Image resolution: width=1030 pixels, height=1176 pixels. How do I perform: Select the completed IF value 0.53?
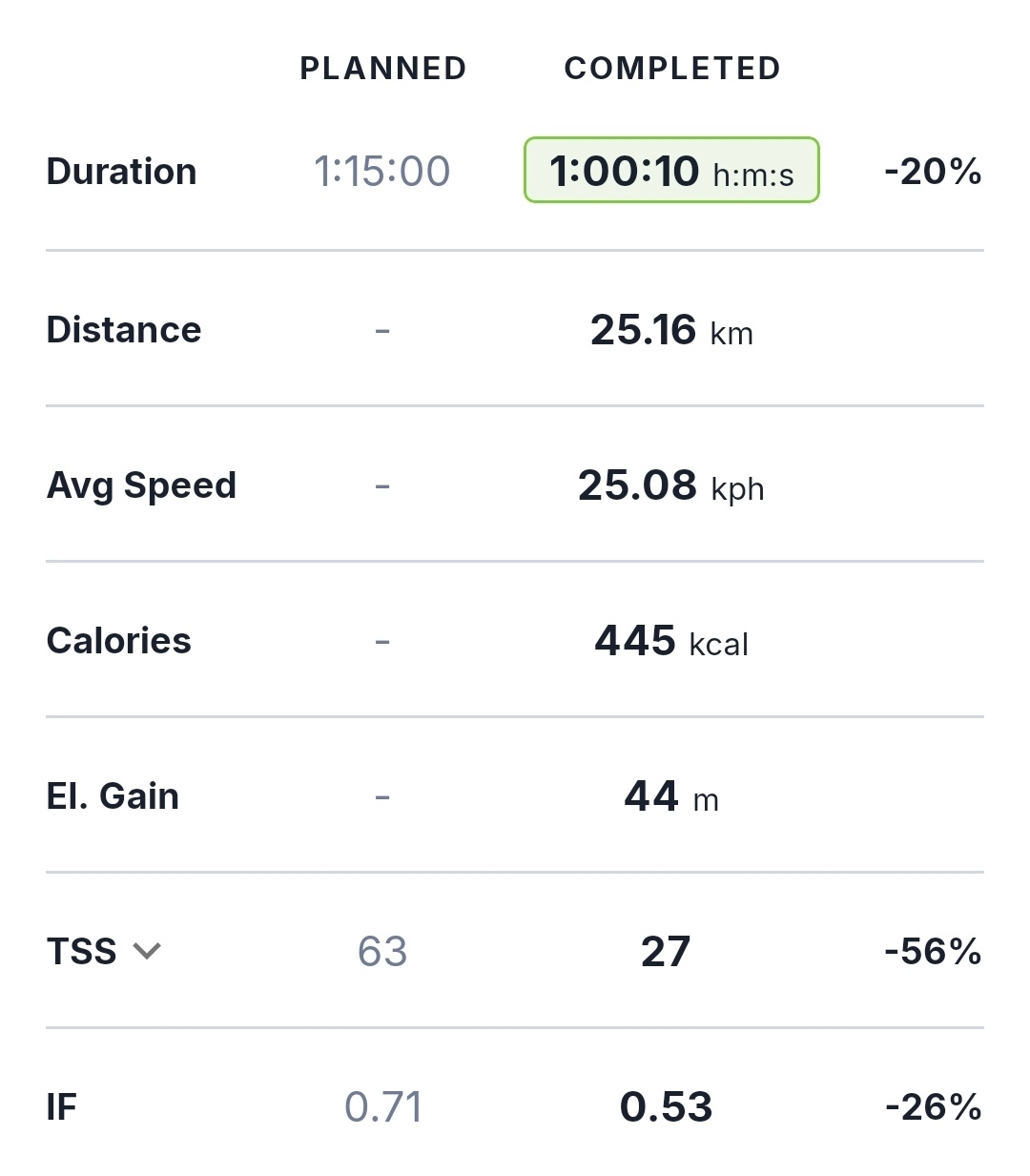(666, 1107)
